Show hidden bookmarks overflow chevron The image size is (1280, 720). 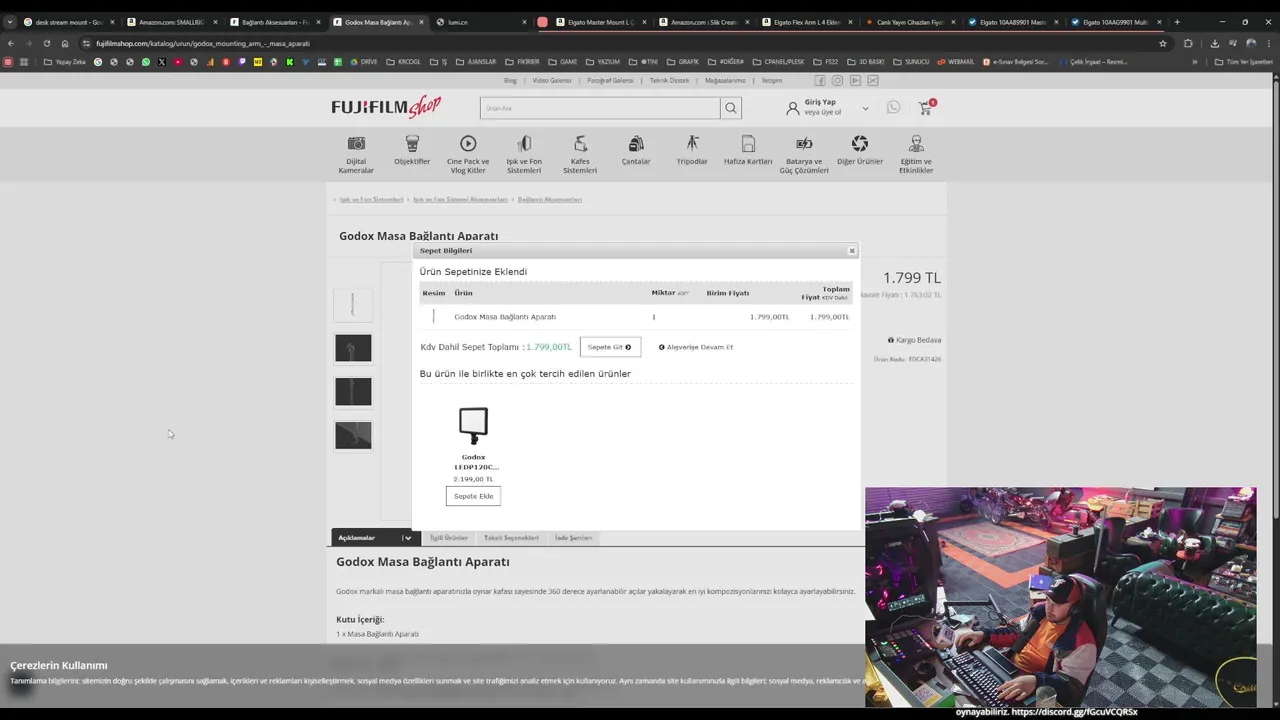(1194, 62)
